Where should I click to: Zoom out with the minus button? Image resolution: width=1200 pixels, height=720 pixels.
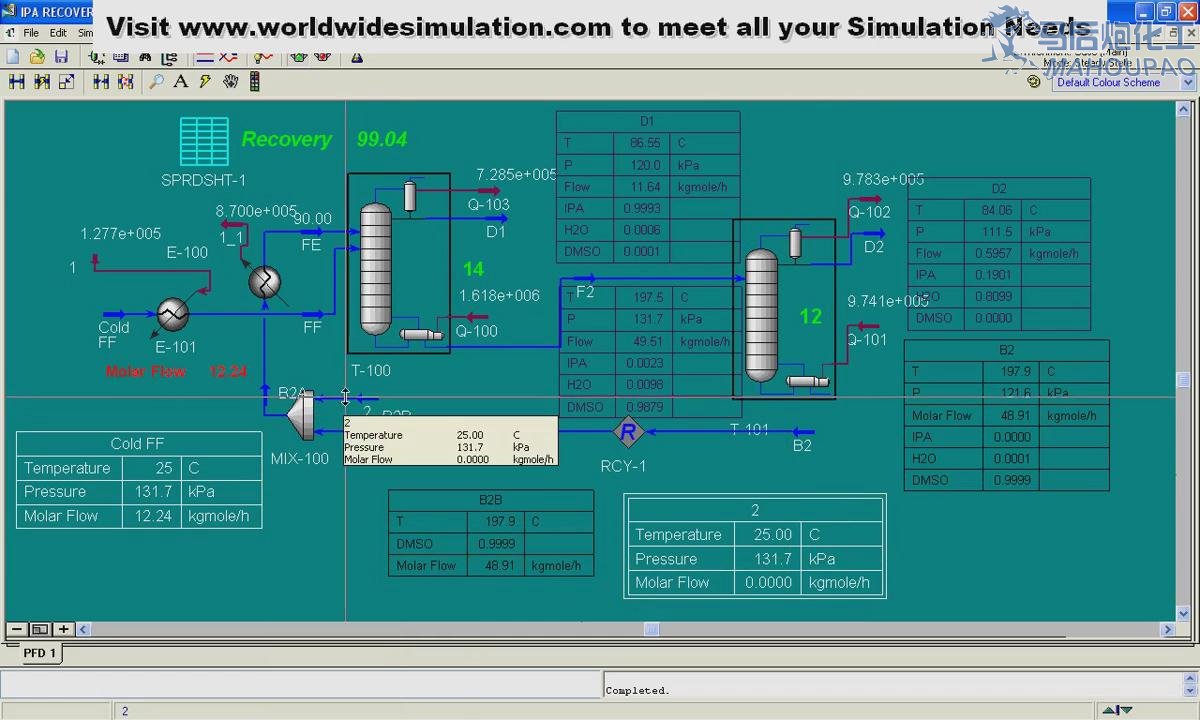(16, 629)
